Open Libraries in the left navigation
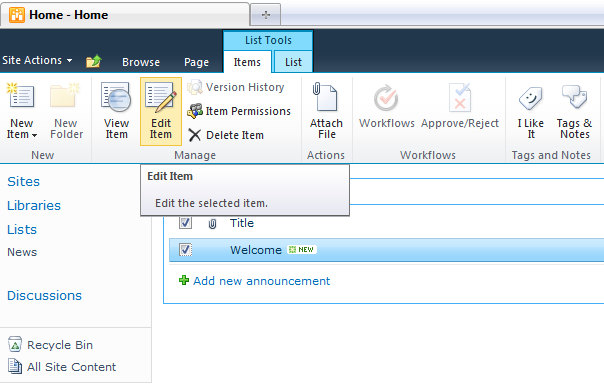Screen dimensions: 604x385 (34, 205)
